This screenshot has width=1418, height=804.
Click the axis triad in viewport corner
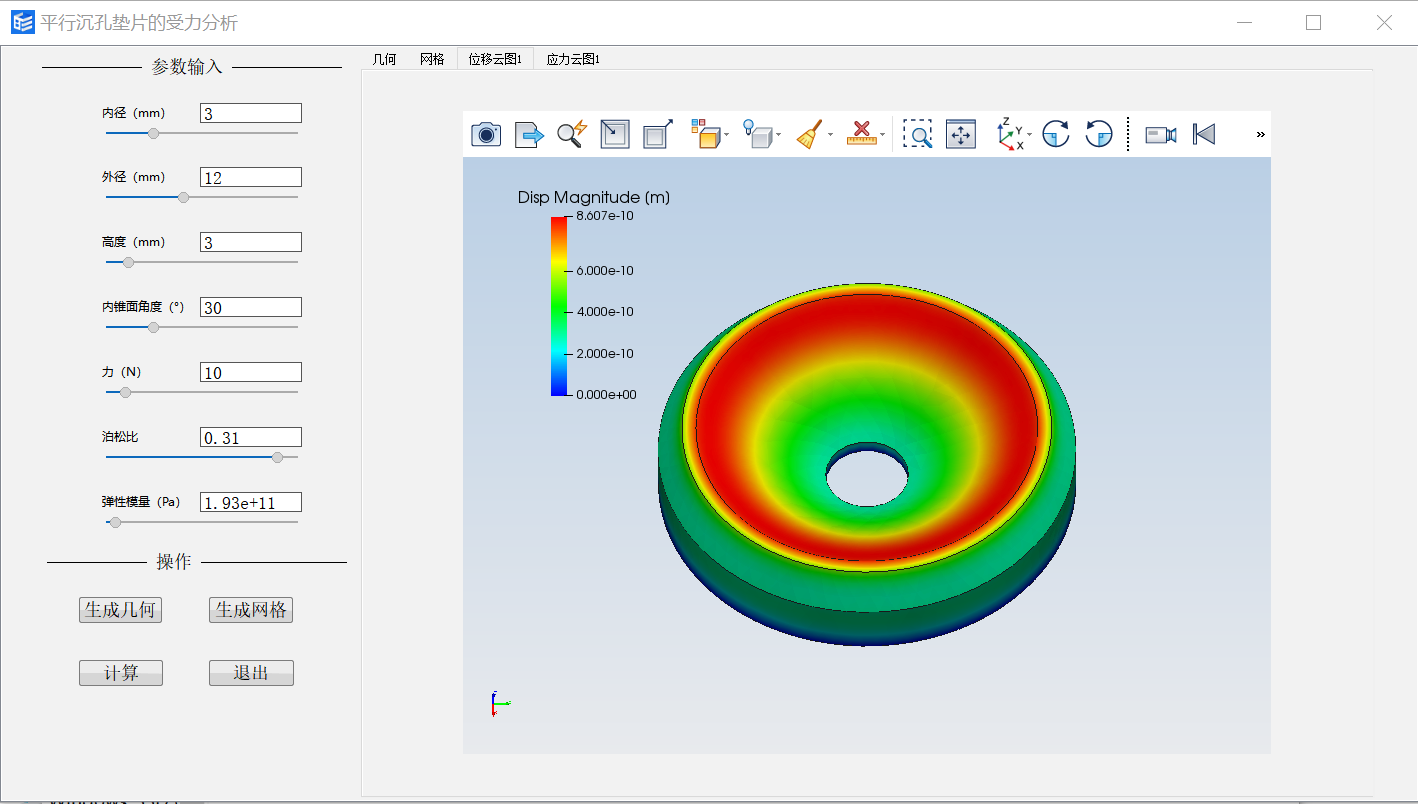tap(500, 704)
